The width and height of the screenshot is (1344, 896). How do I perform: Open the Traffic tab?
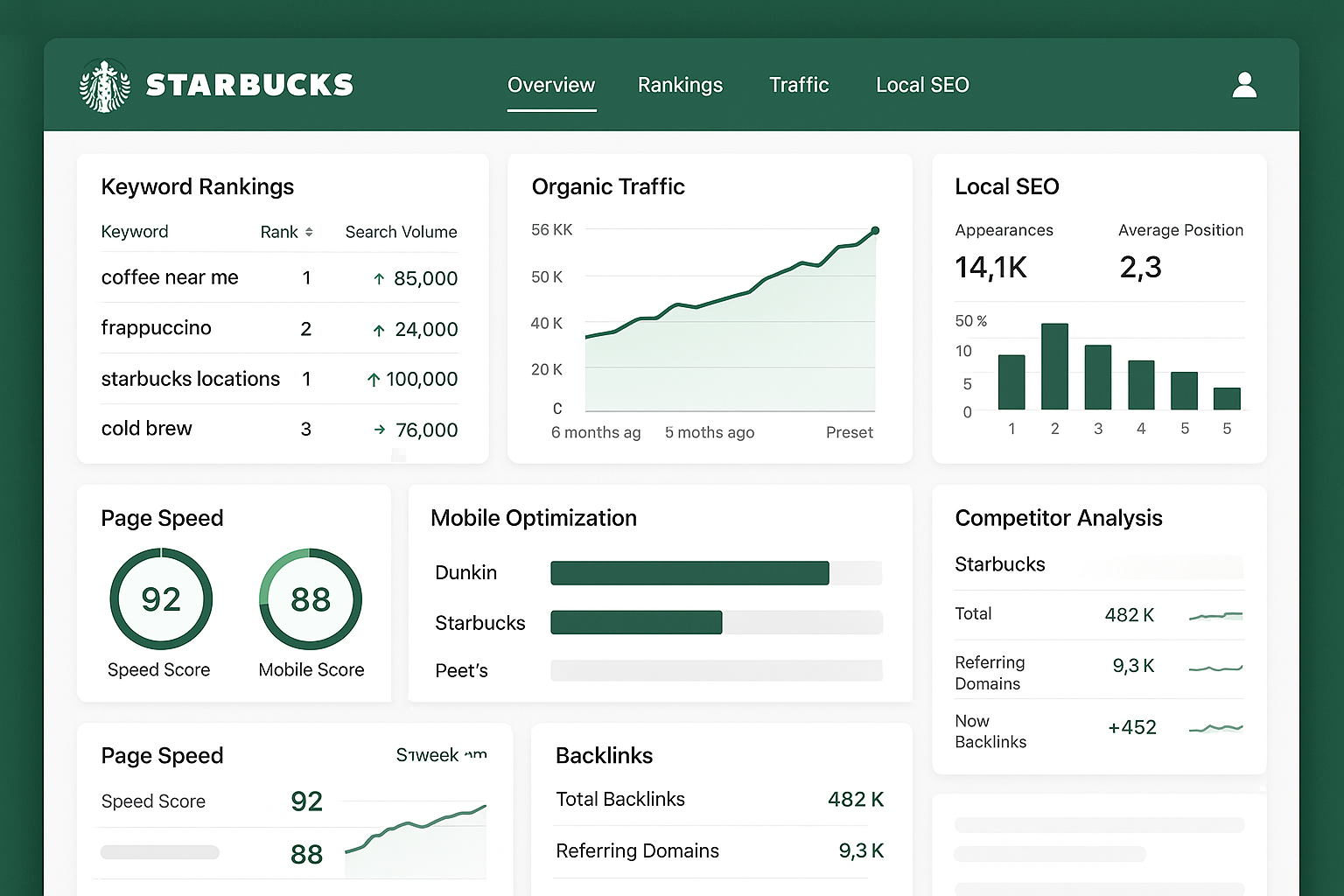799,85
